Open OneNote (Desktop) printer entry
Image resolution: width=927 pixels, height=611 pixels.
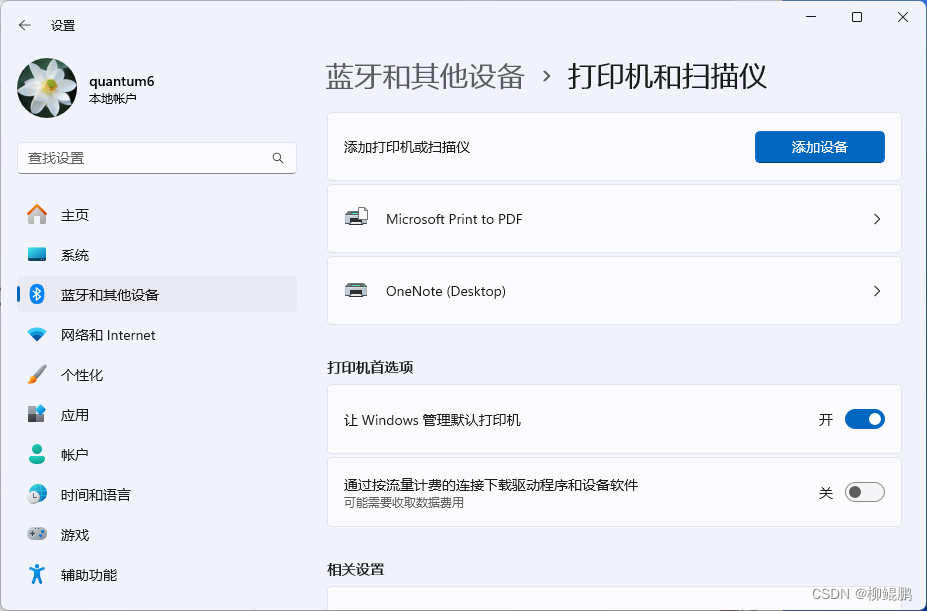[614, 290]
